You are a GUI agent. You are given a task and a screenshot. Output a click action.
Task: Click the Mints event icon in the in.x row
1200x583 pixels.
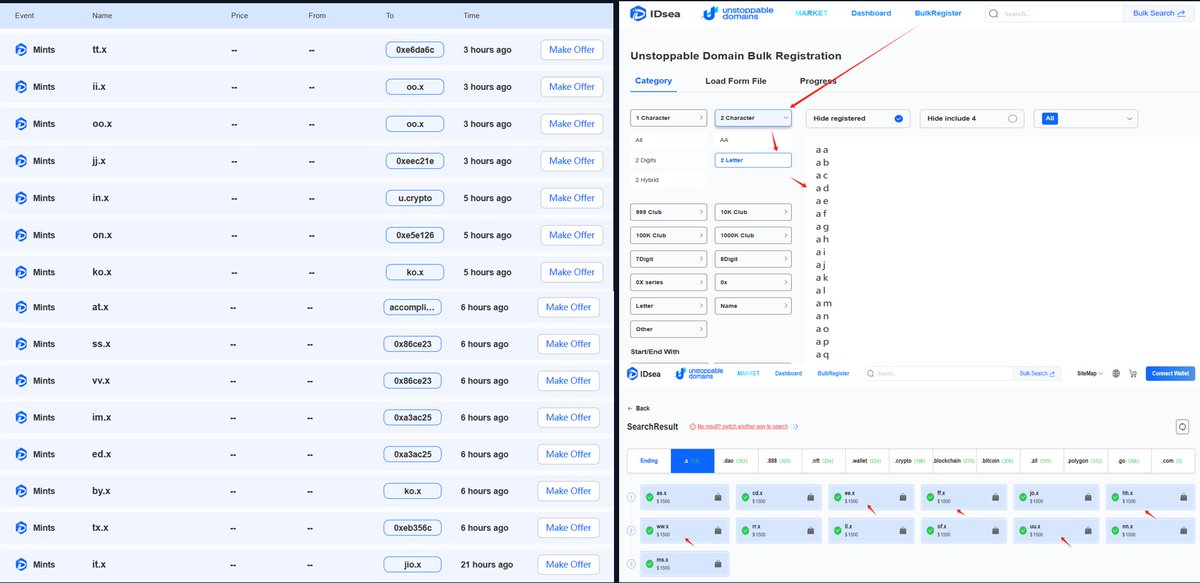coord(20,198)
